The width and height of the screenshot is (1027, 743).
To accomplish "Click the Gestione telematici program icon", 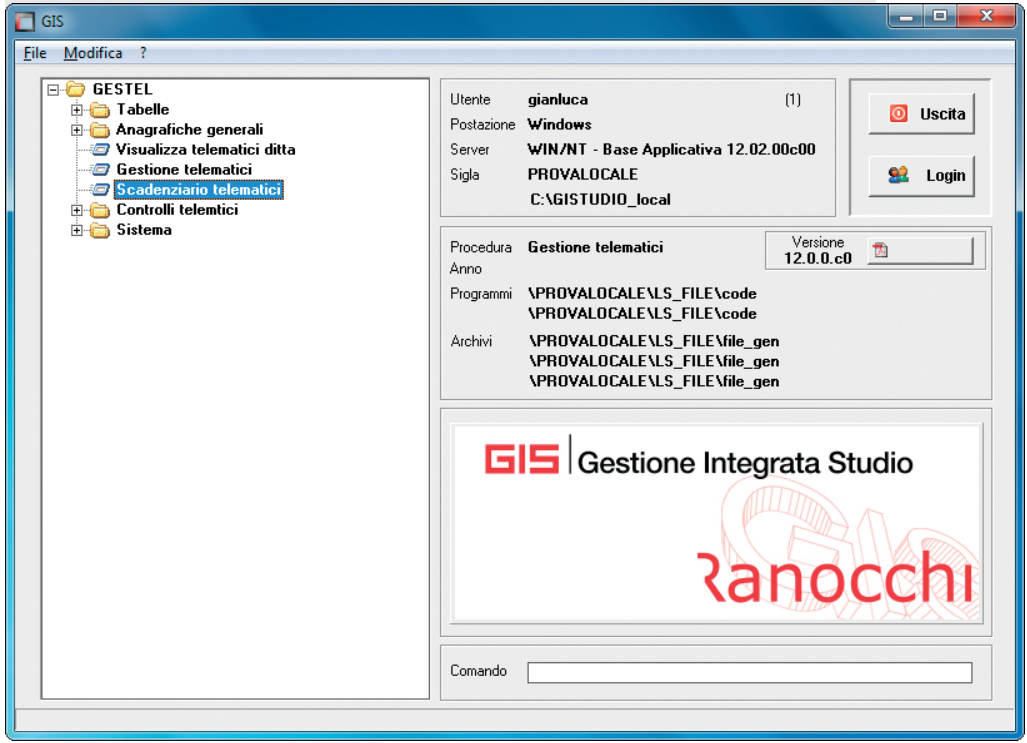I will [x=100, y=170].
